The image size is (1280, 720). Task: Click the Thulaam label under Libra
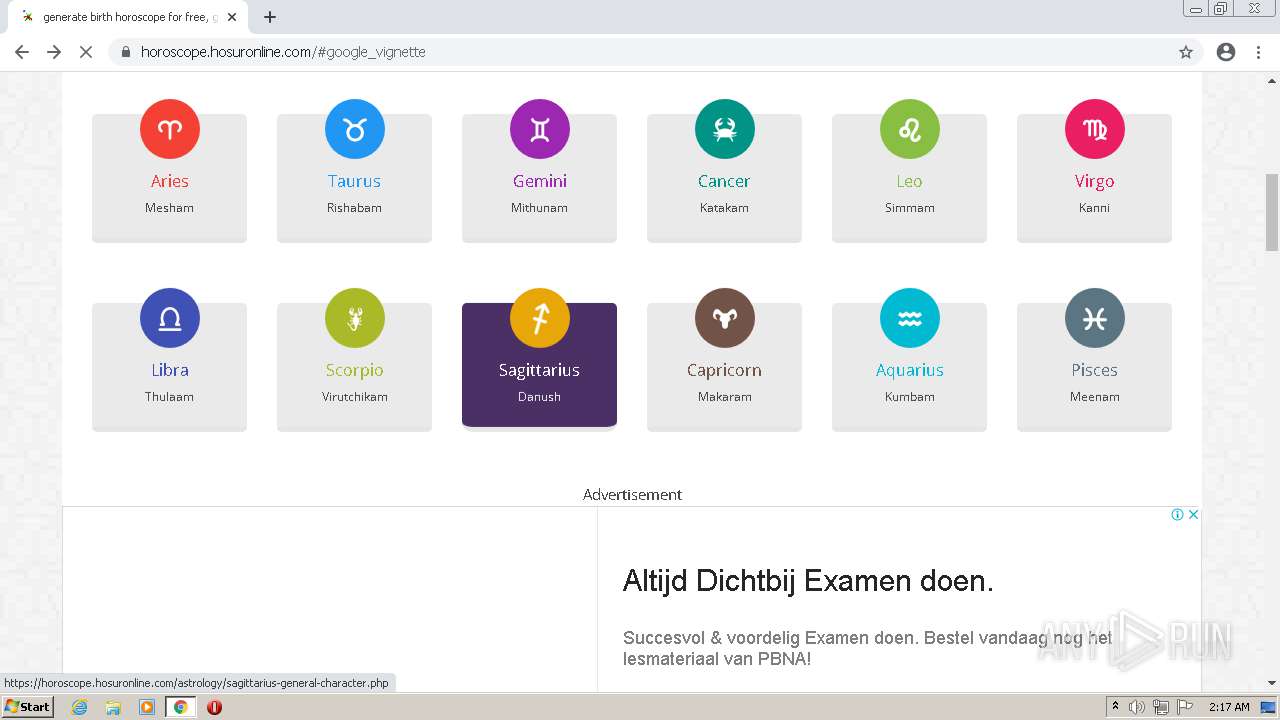(170, 397)
